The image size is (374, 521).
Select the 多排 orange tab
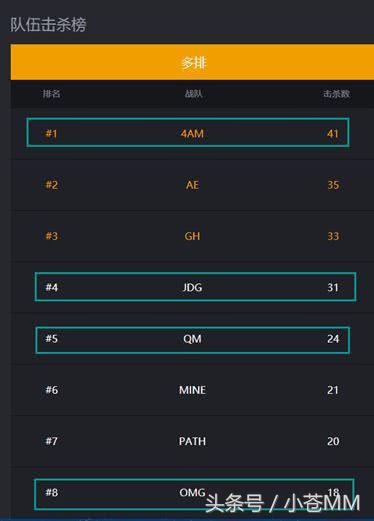tap(192, 62)
